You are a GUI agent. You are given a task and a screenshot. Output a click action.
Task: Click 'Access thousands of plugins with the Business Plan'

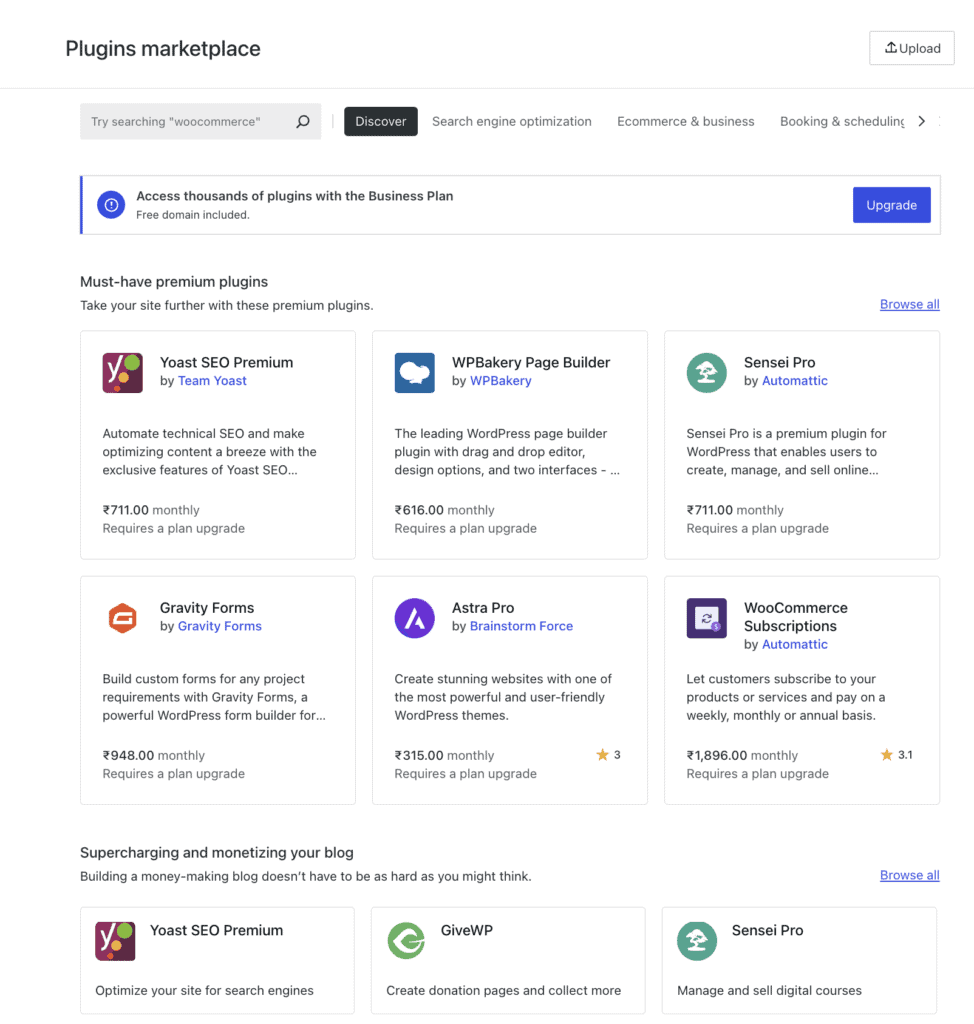click(x=295, y=196)
